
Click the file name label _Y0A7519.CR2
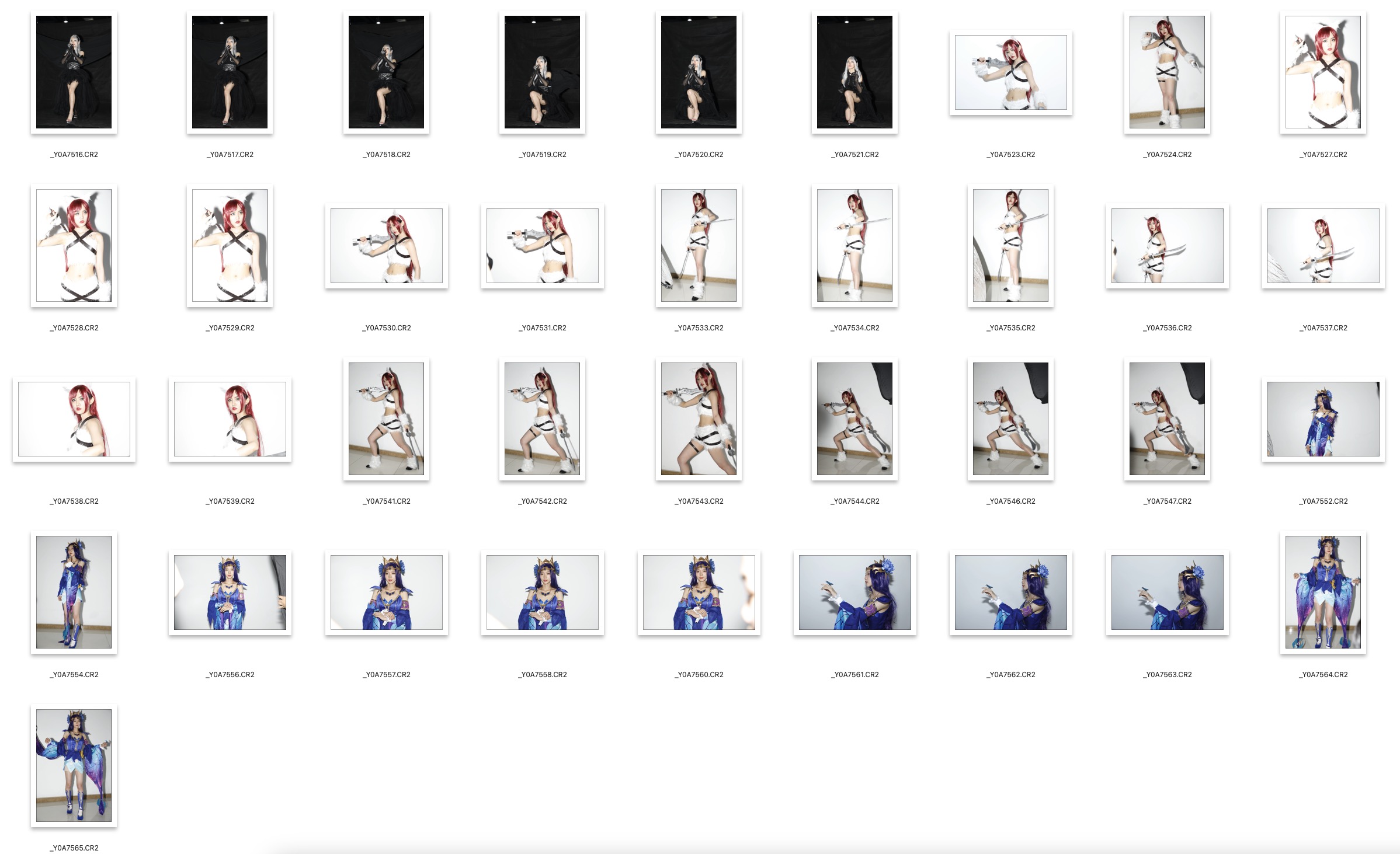coord(542,155)
